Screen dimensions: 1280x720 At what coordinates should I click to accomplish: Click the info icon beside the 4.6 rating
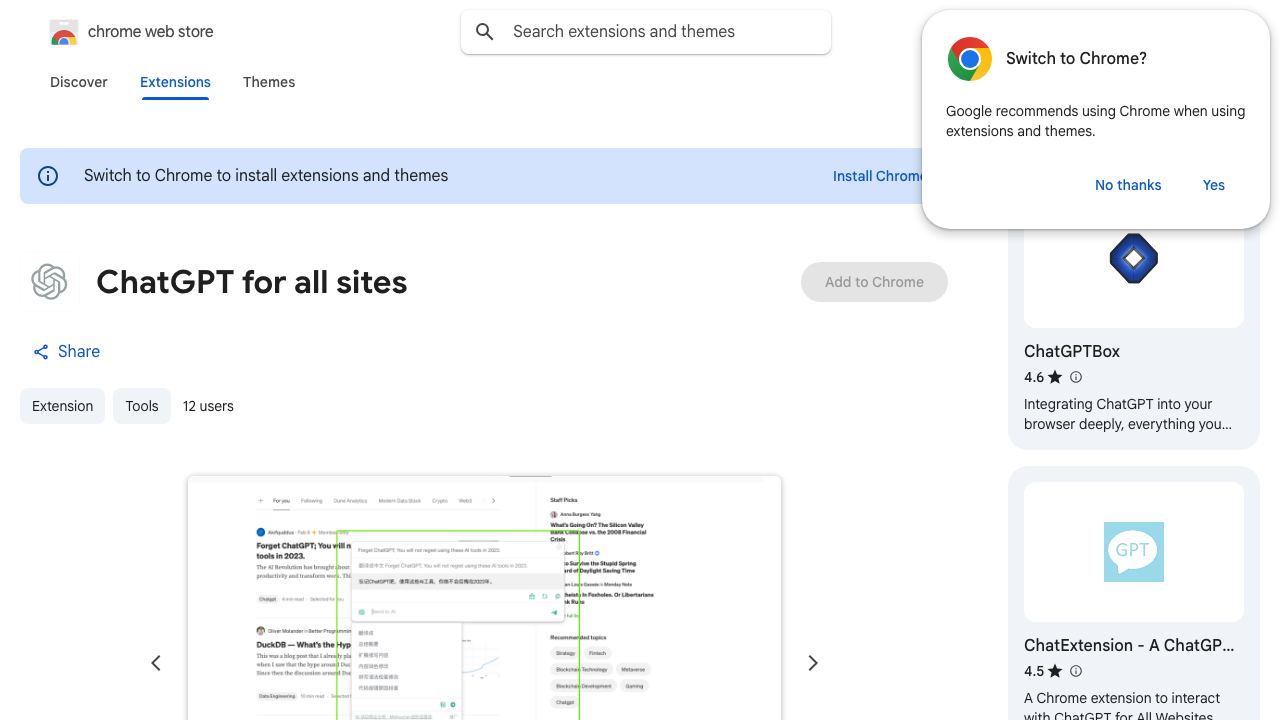tap(1076, 377)
